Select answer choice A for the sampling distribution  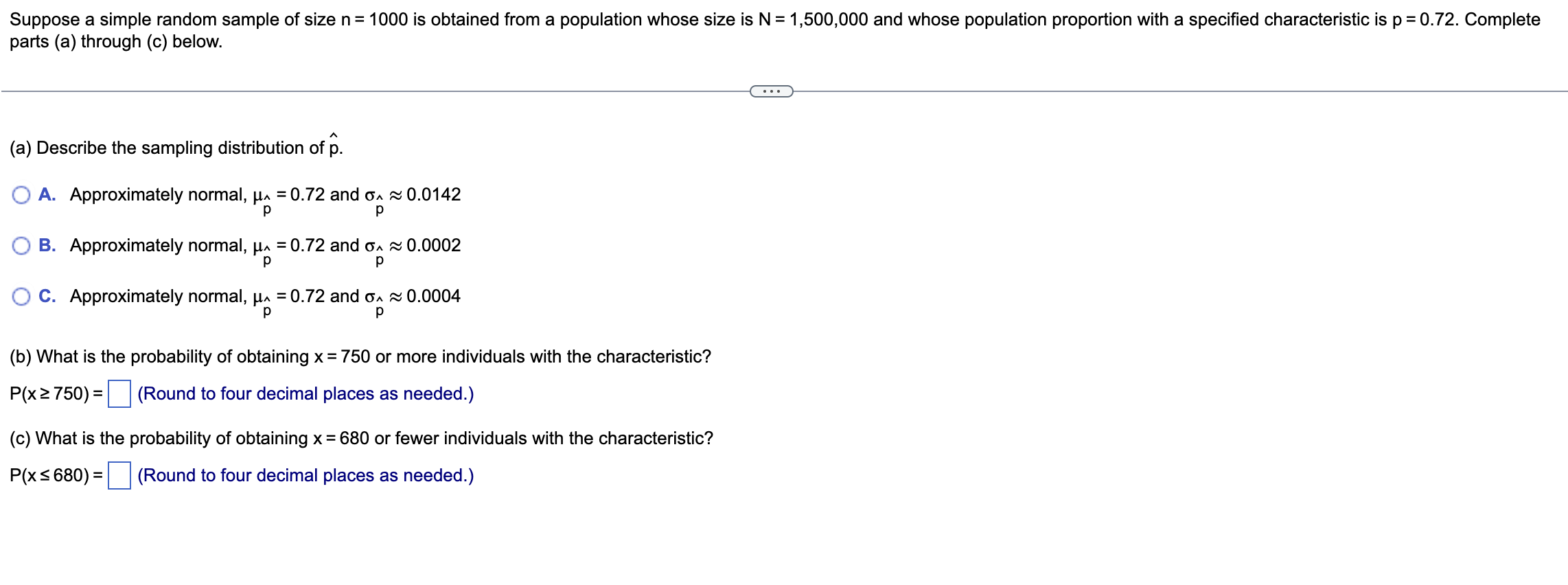click(x=21, y=196)
